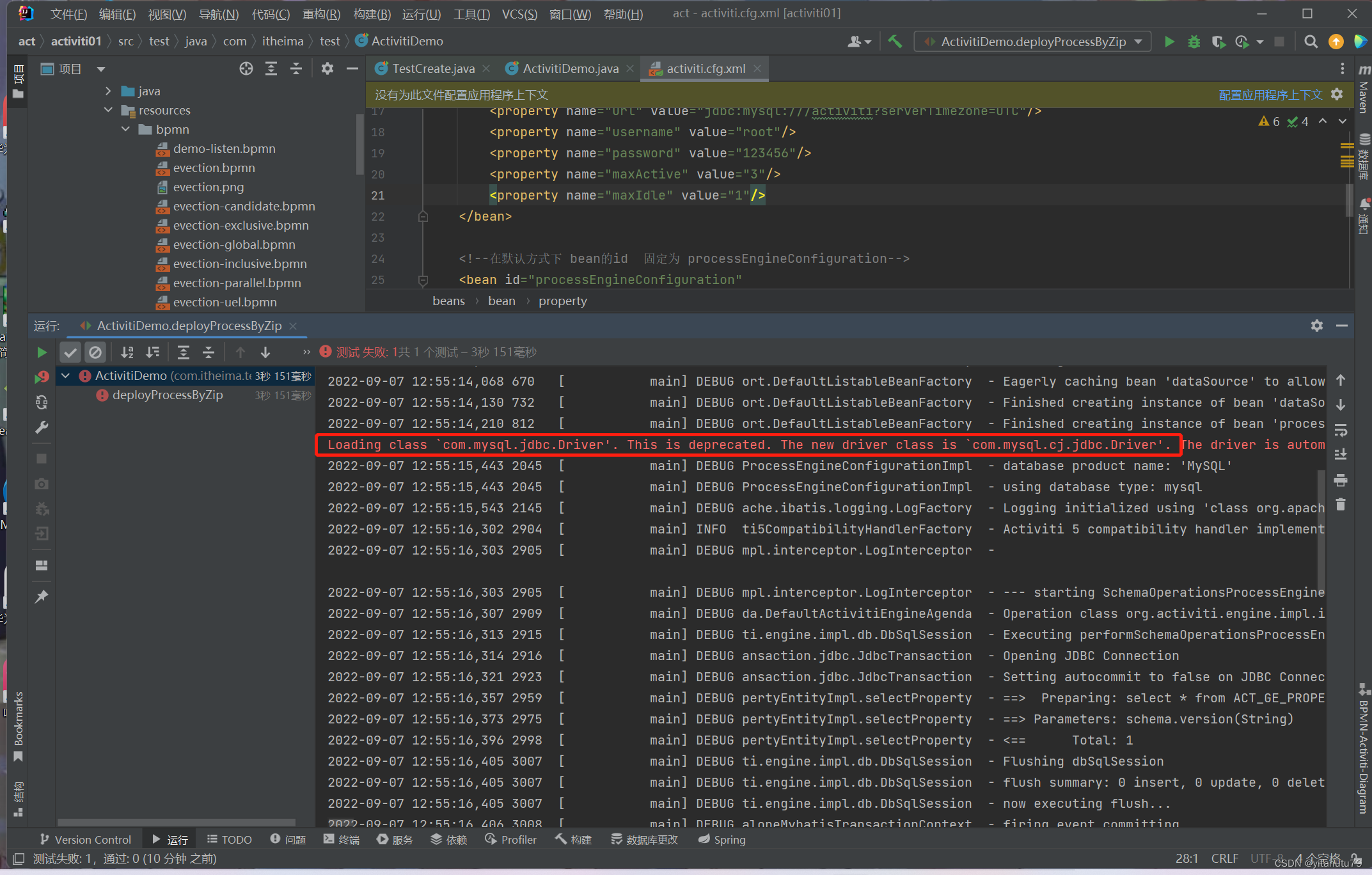
Task: Collapse the bpmn folder in tree
Action: click(x=126, y=129)
